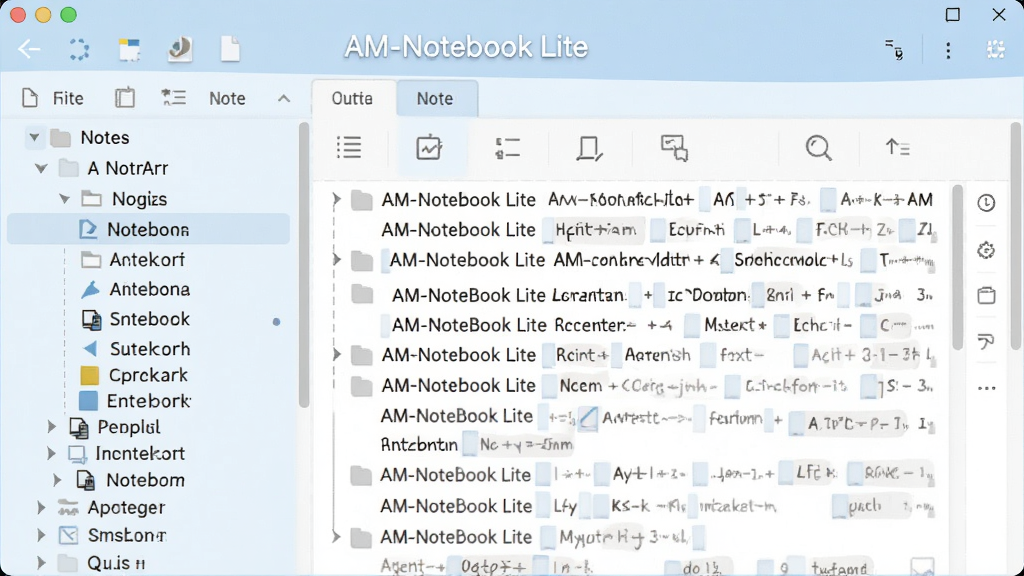The image size is (1024, 576).
Task: Select the Notebona tree item
Action: click(x=148, y=230)
